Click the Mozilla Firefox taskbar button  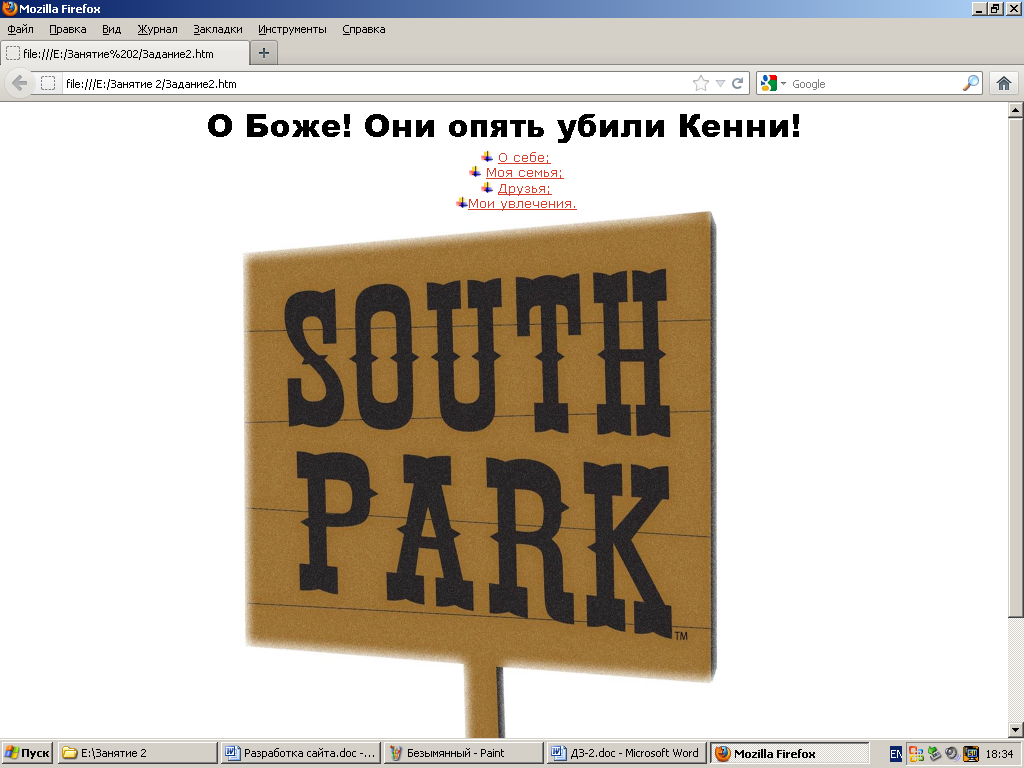coord(789,753)
